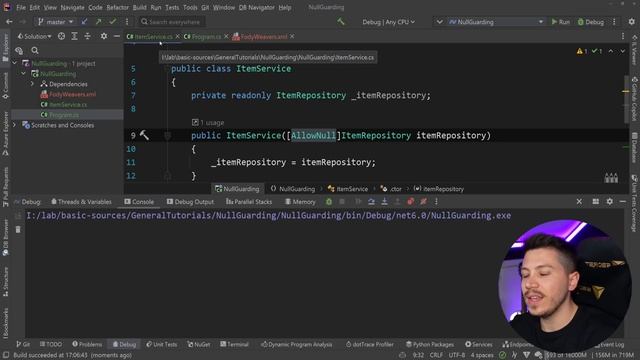The image size is (640, 360).
Task: Collapse the NullGuarding project node
Action: click(x=24, y=73)
